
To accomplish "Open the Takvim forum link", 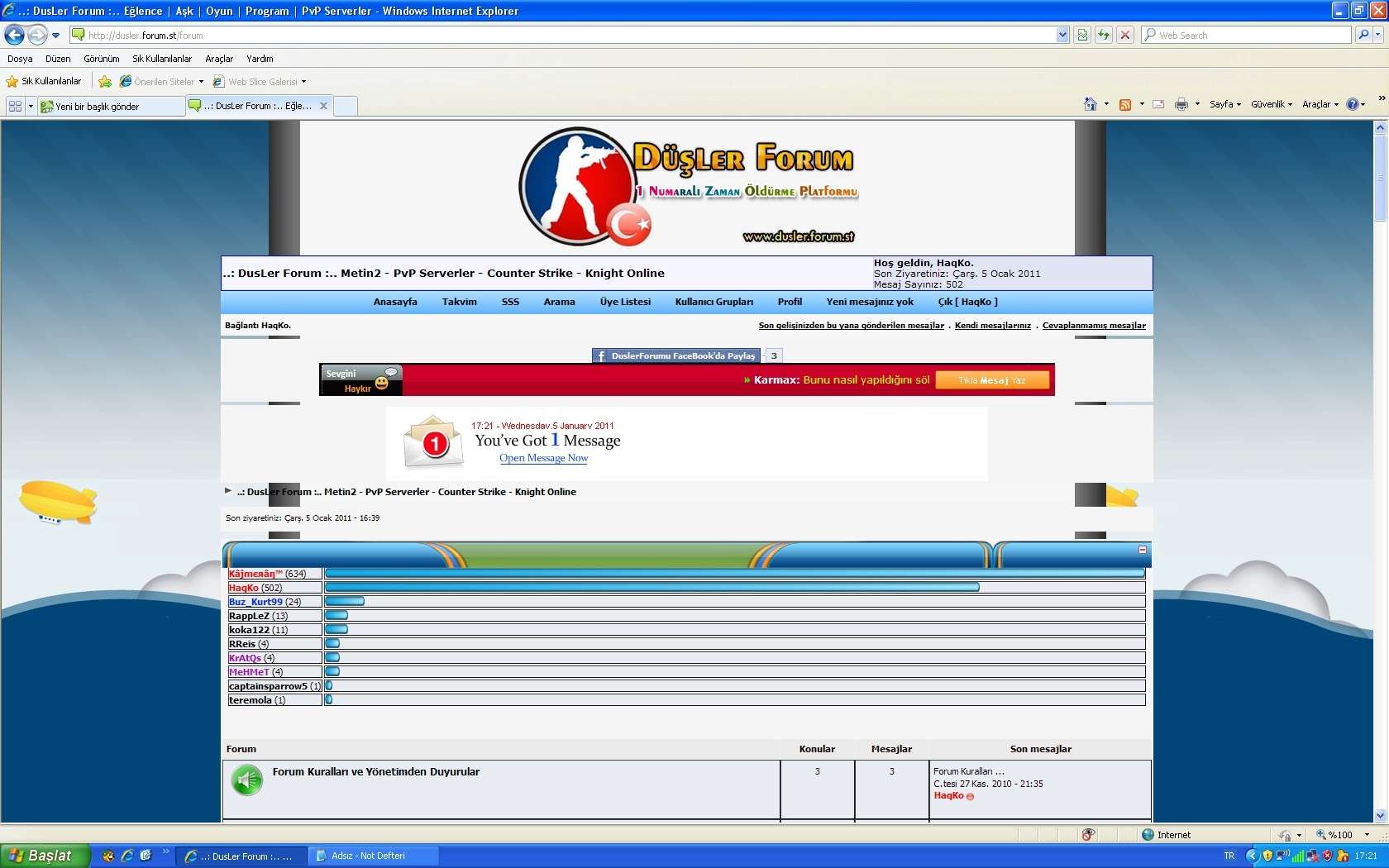I will click(459, 302).
